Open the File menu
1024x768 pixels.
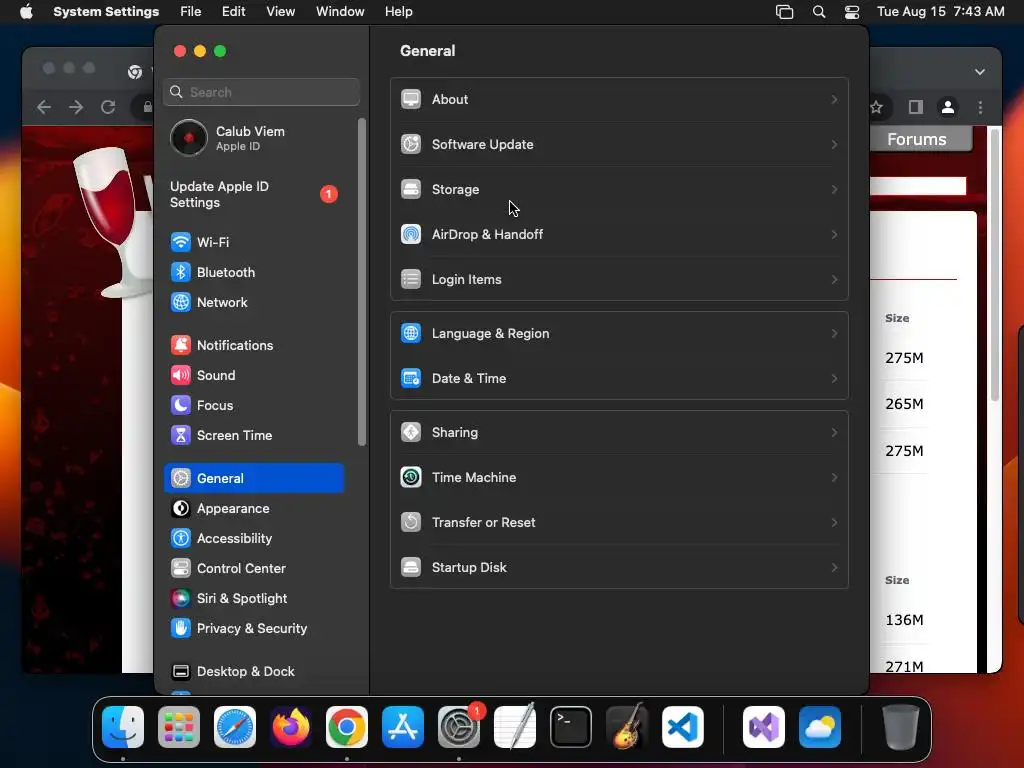pos(191,12)
